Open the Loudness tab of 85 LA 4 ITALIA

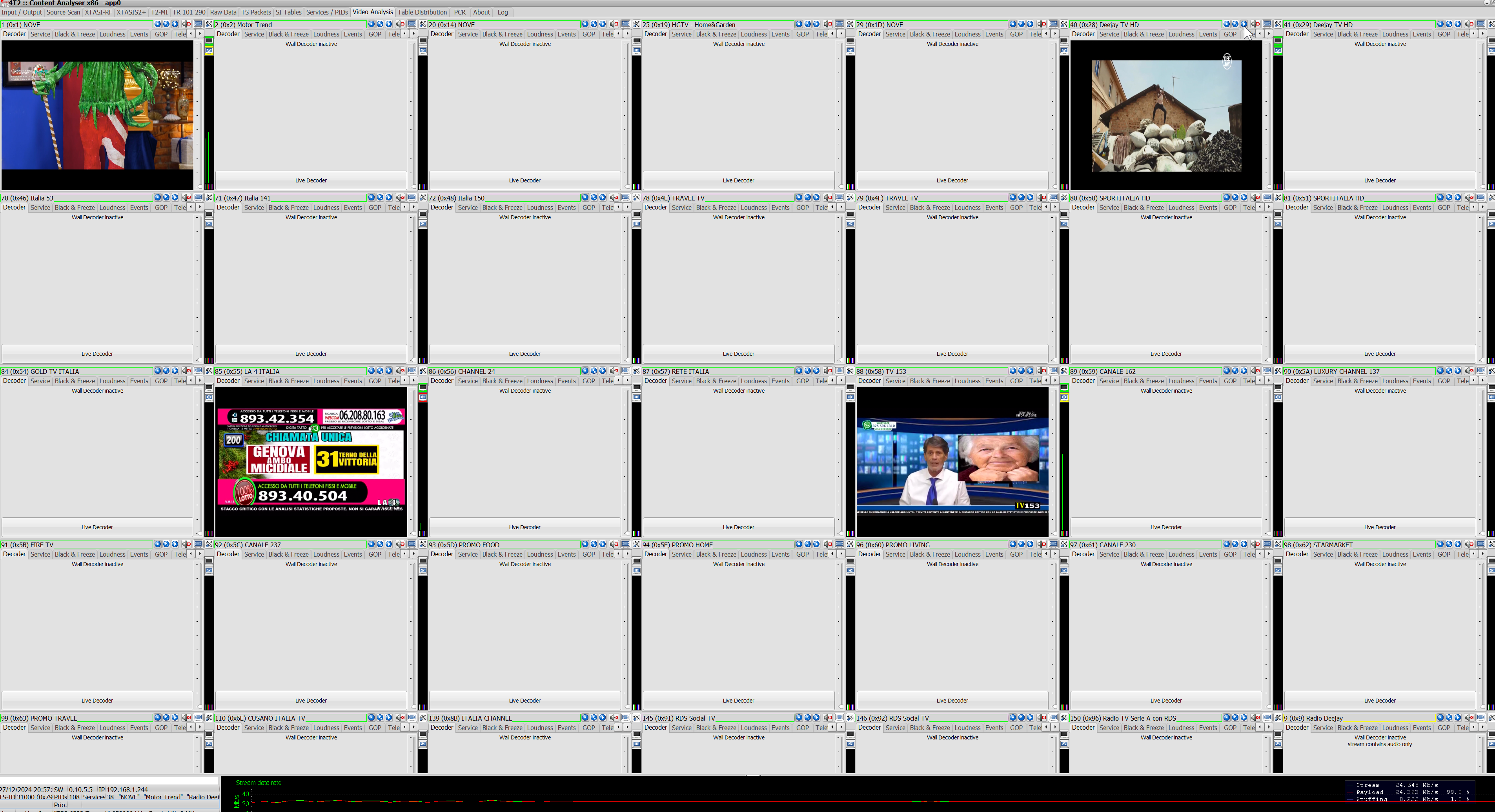click(326, 381)
